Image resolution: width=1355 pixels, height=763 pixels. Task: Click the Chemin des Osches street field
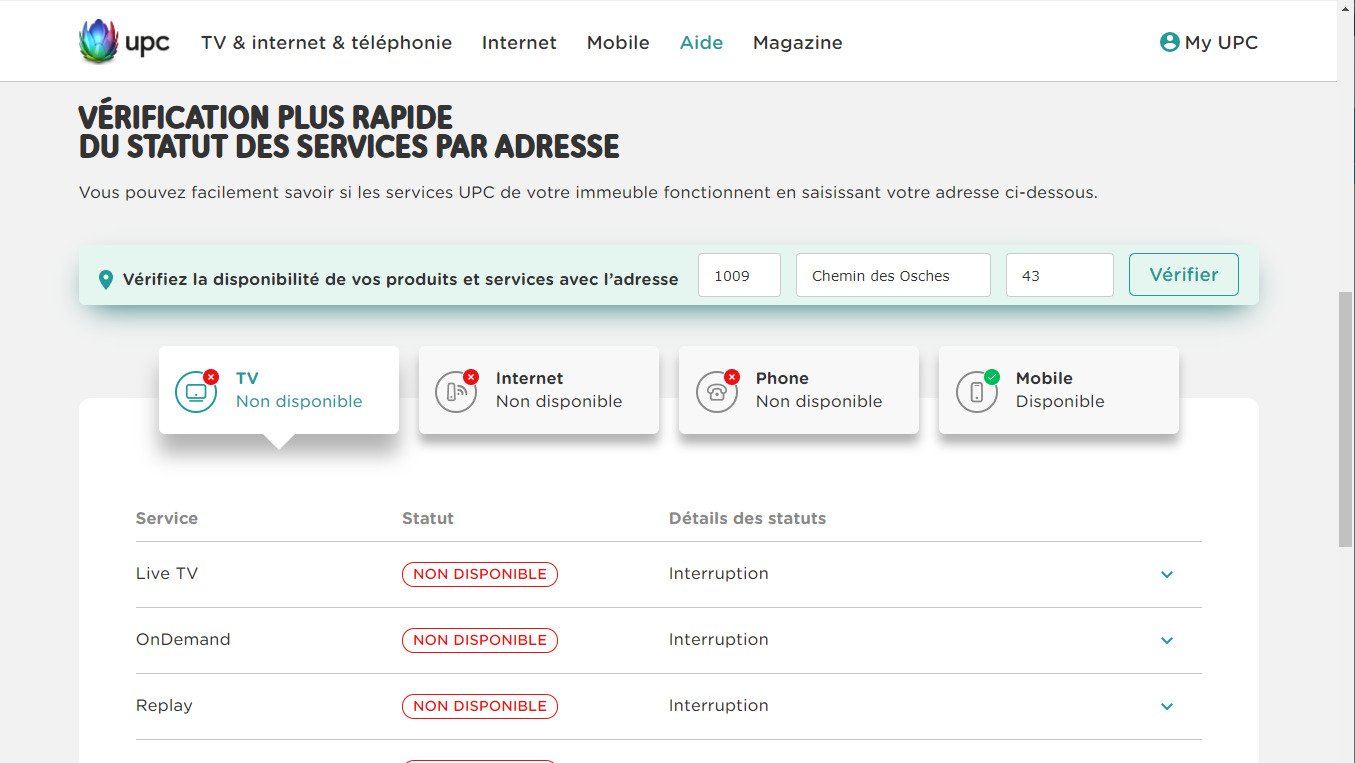(892, 276)
